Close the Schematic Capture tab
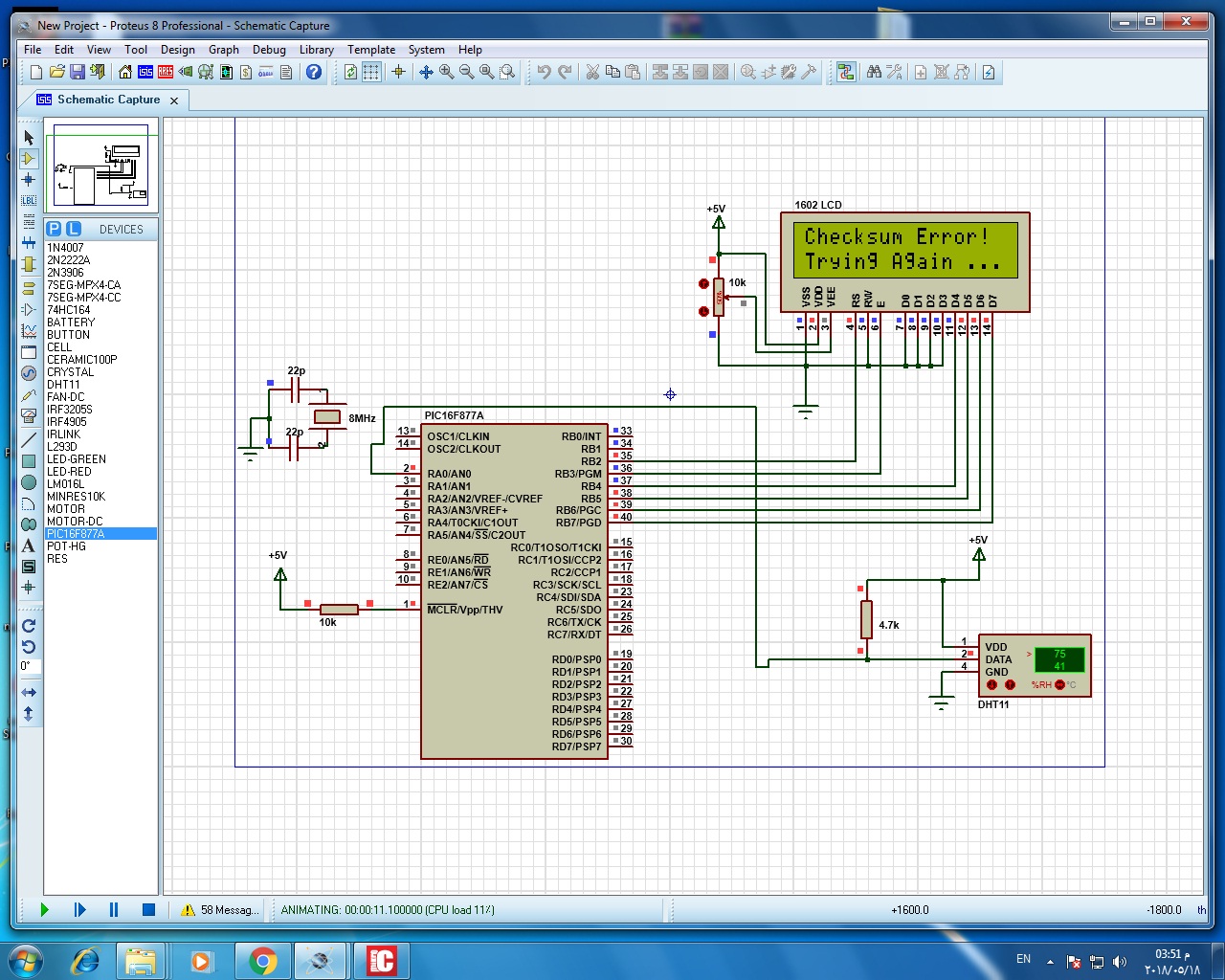The height and width of the screenshot is (980, 1225). coord(174,100)
